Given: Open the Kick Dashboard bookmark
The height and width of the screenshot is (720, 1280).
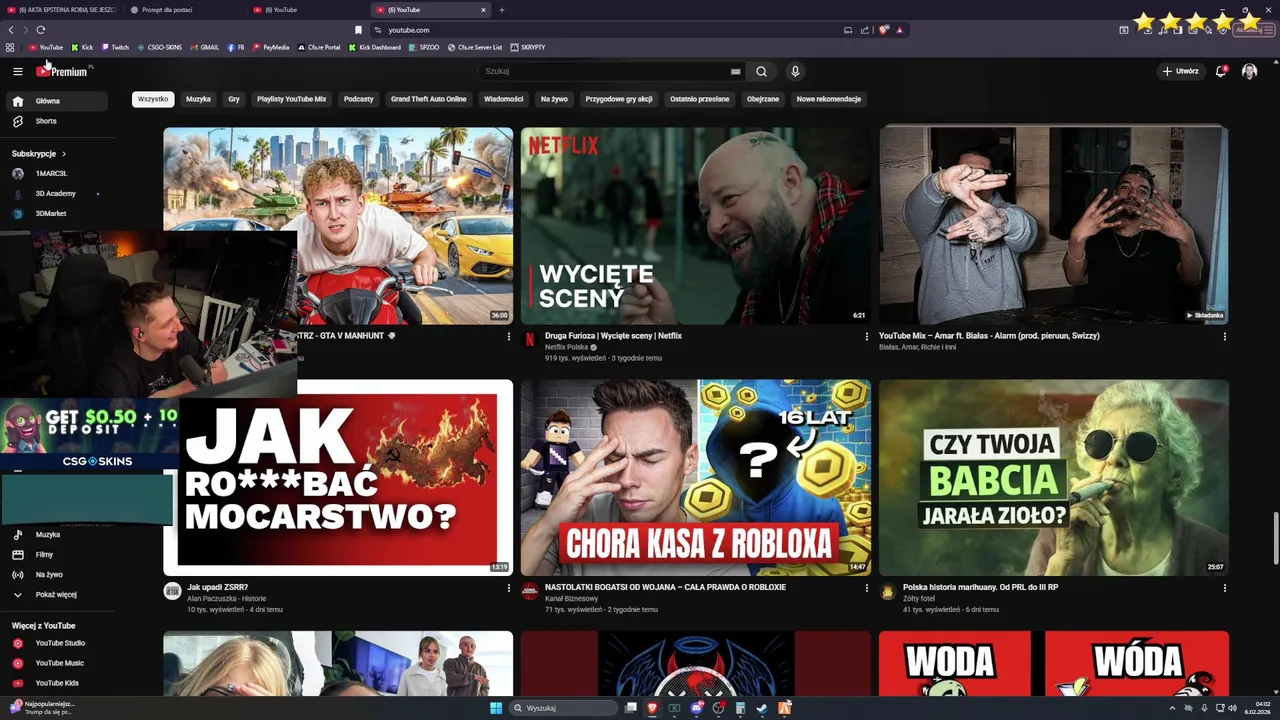Looking at the screenshot, I should click(x=375, y=47).
